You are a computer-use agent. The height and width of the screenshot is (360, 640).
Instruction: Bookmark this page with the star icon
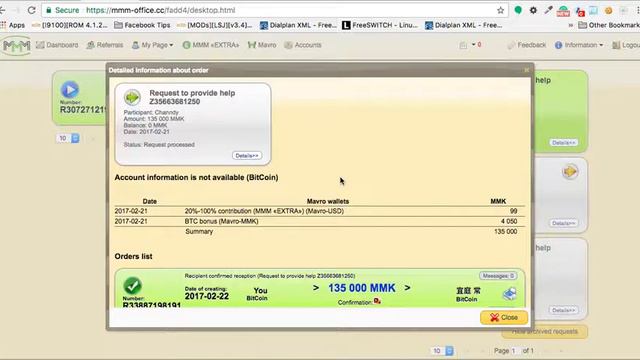click(x=500, y=11)
